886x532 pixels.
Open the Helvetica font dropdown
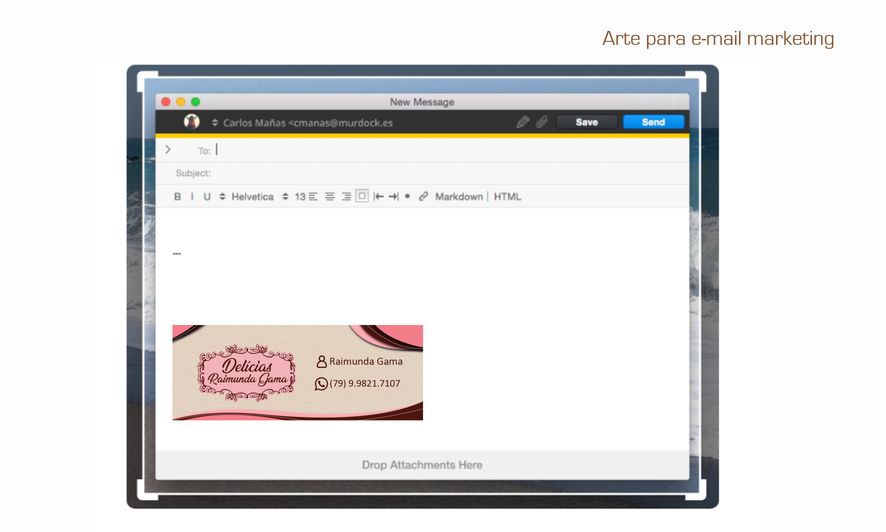[252, 197]
